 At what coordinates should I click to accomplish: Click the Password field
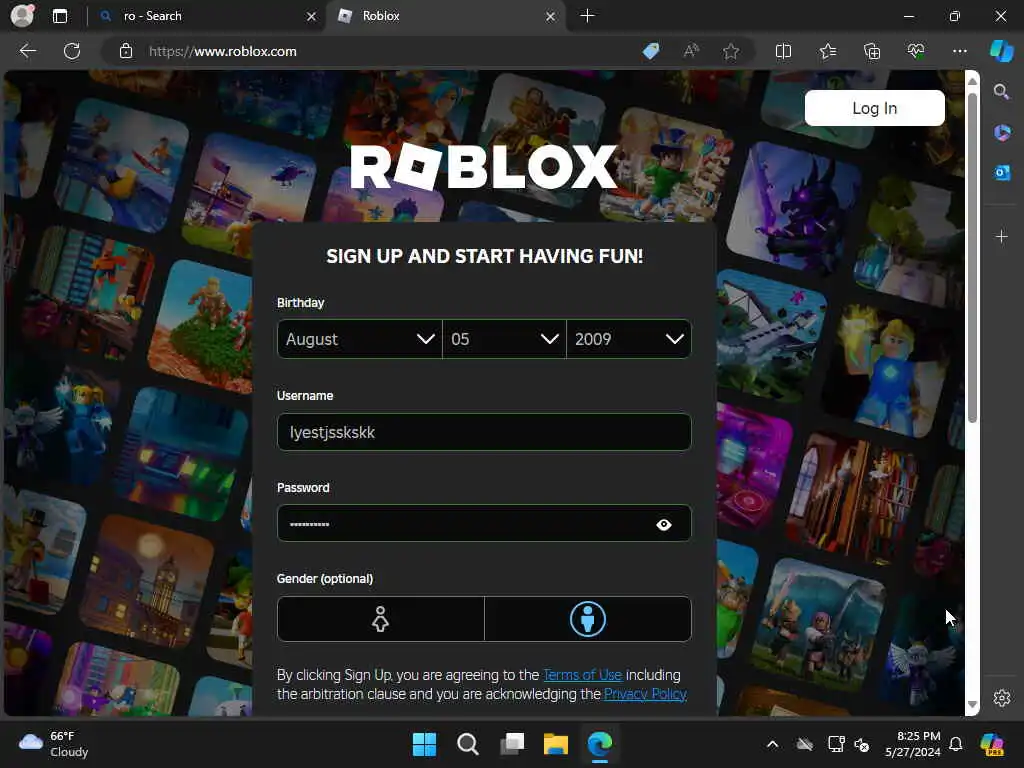click(x=484, y=524)
